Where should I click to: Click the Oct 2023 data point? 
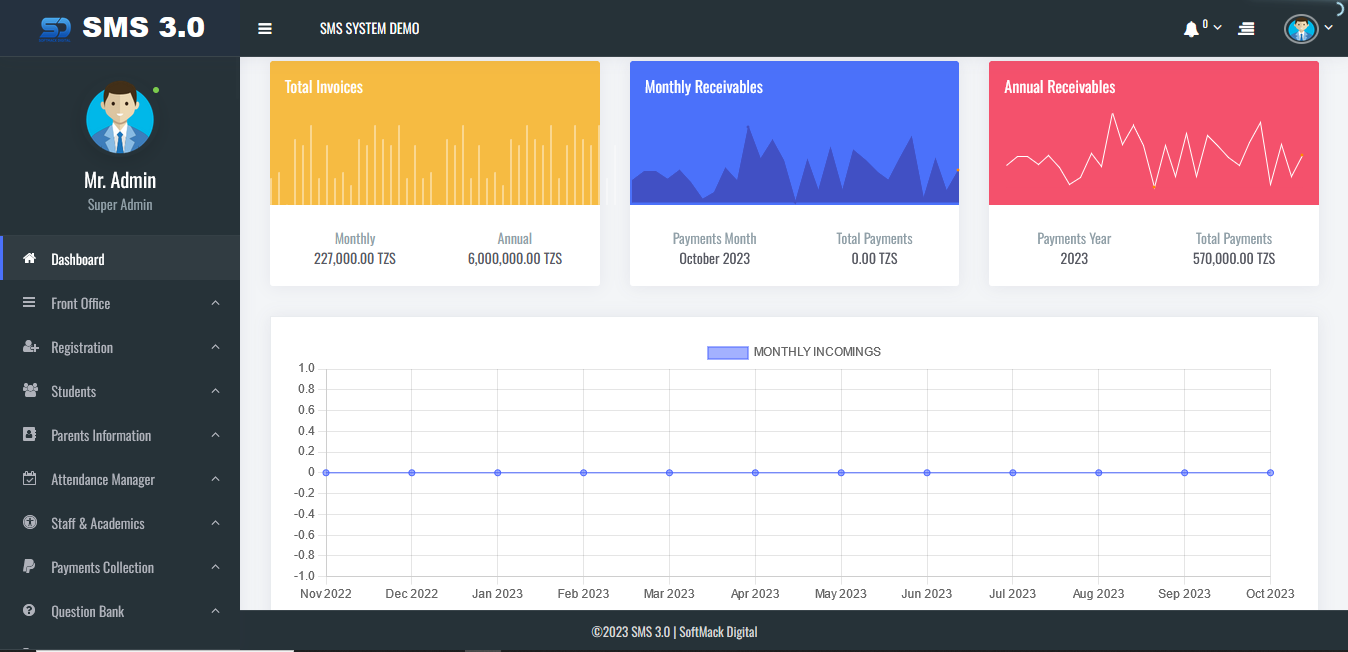click(x=1270, y=472)
